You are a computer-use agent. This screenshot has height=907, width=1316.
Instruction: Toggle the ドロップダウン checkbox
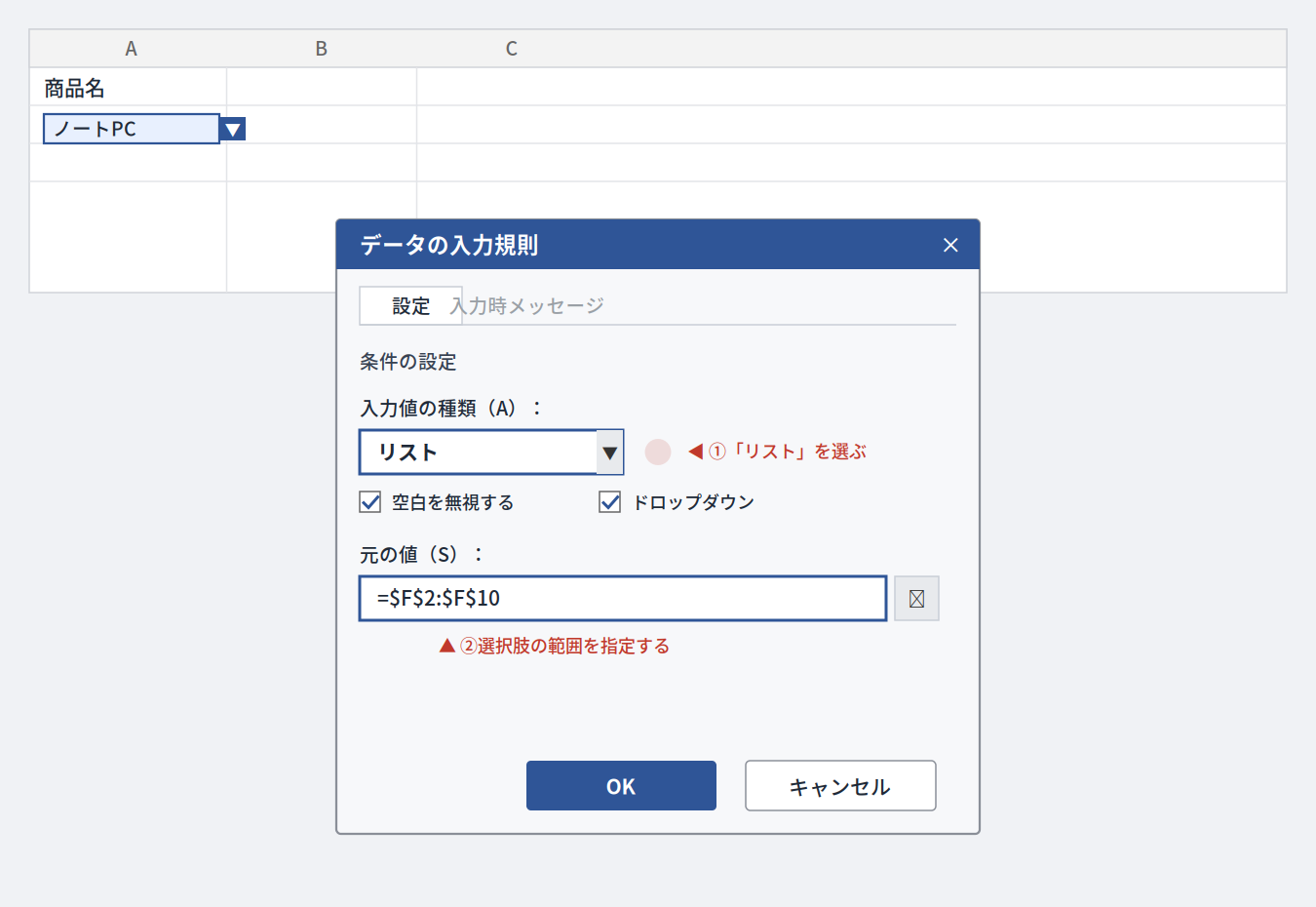[610, 502]
